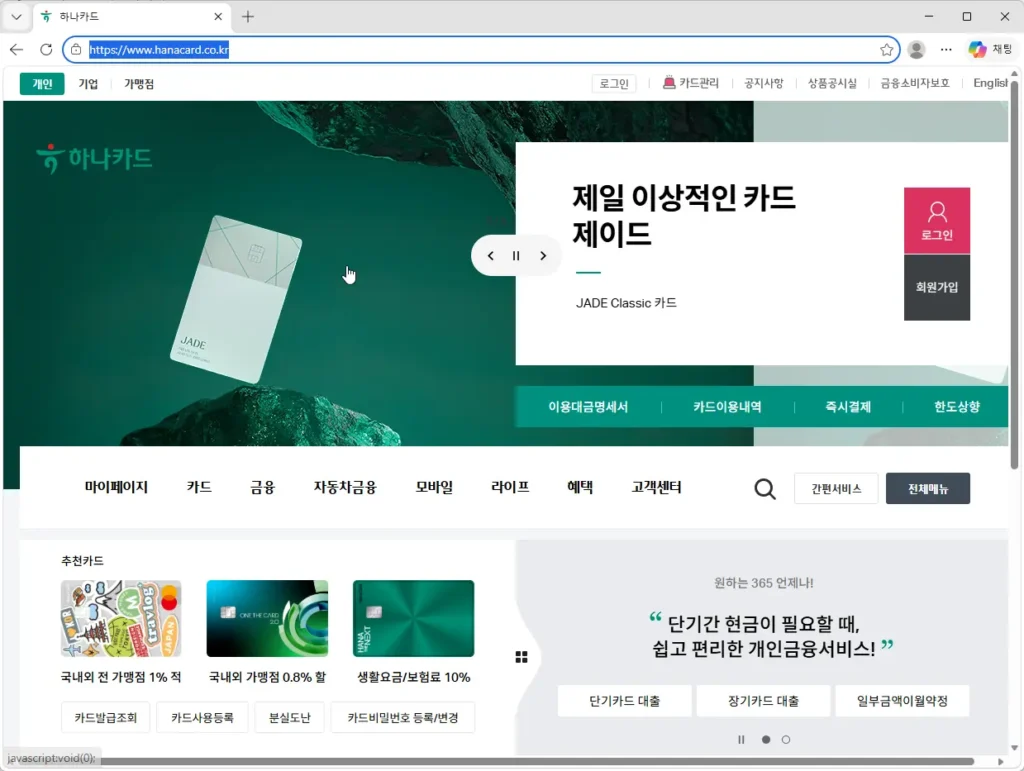Open a new browser tab
Image resolution: width=1024 pixels, height=771 pixels.
[248, 16]
